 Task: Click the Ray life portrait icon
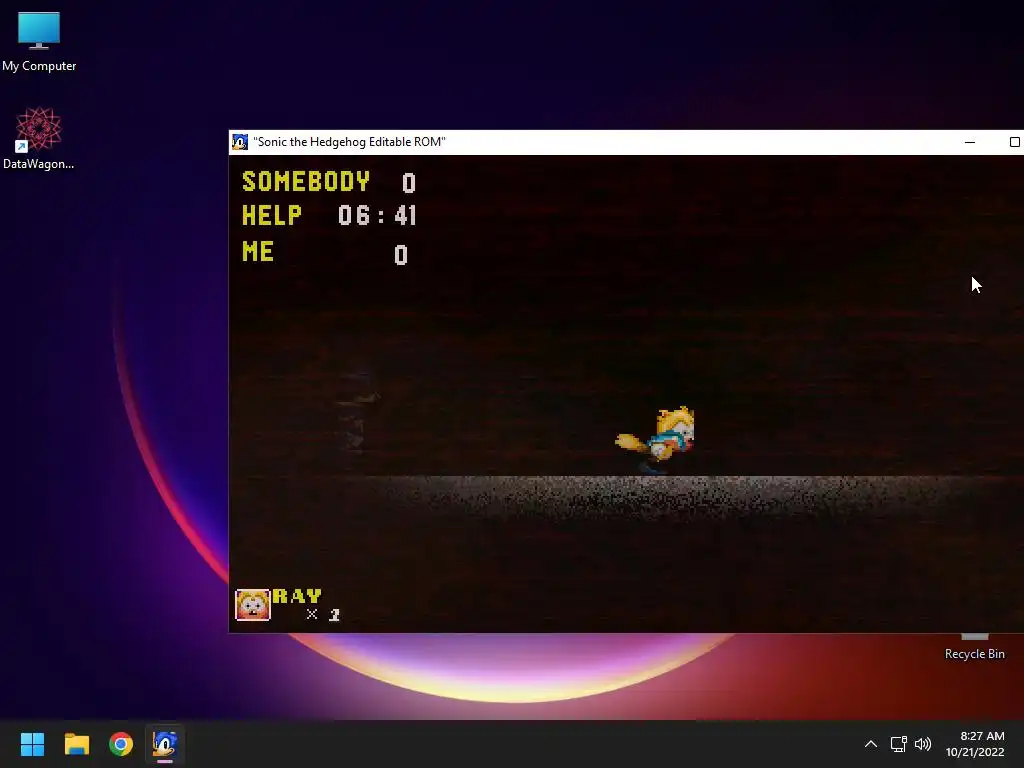pyautogui.click(x=253, y=605)
